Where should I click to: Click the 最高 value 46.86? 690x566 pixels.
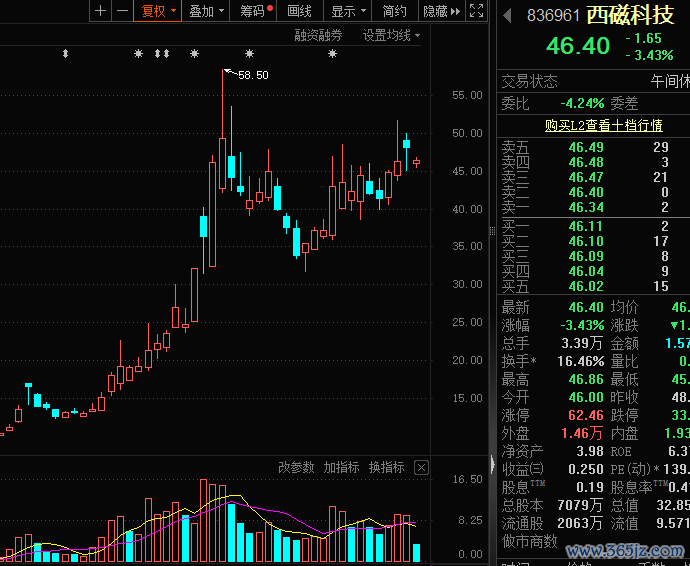(x=586, y=379)
